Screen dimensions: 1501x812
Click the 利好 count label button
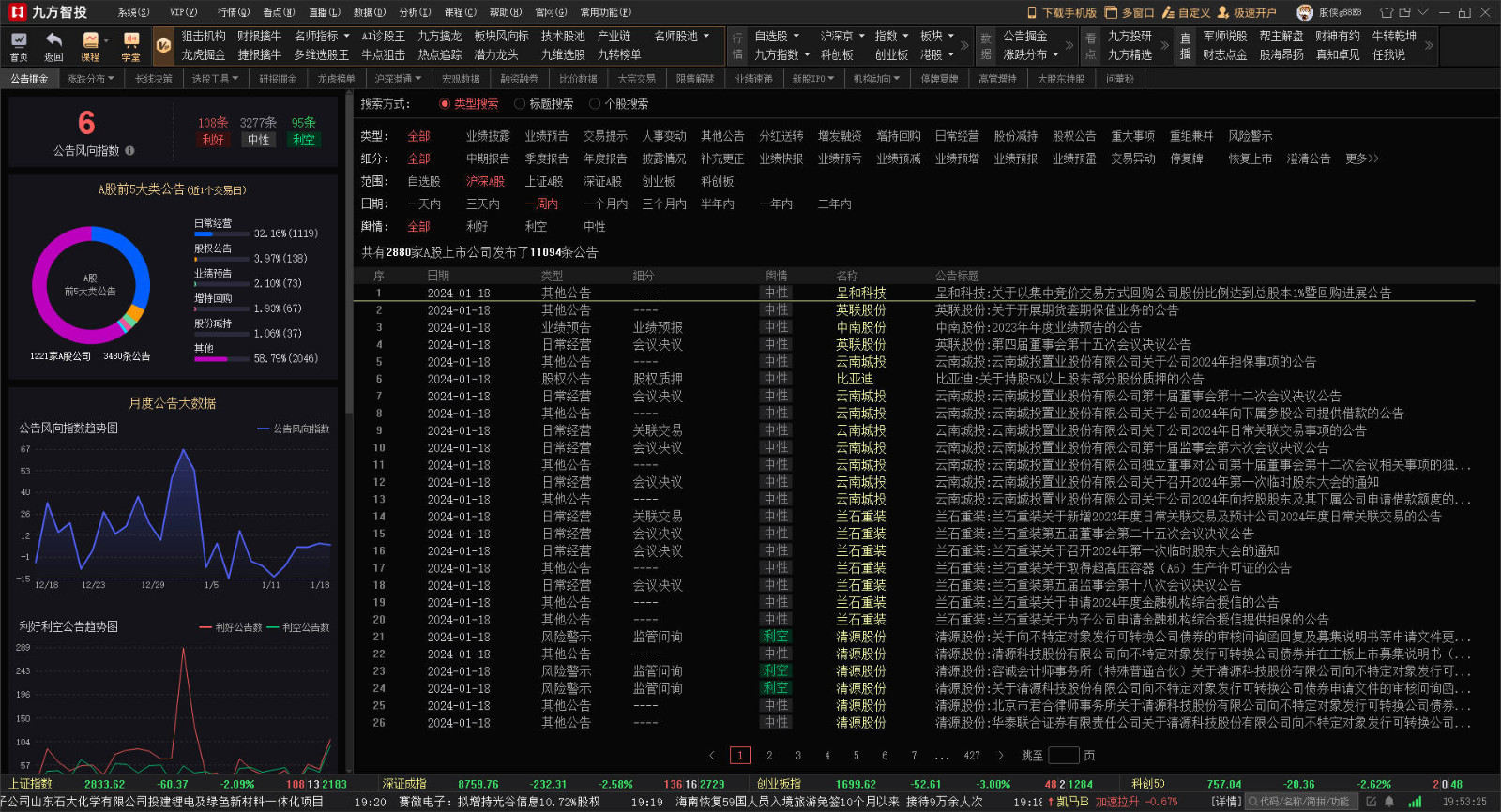(x=213, y=140)
